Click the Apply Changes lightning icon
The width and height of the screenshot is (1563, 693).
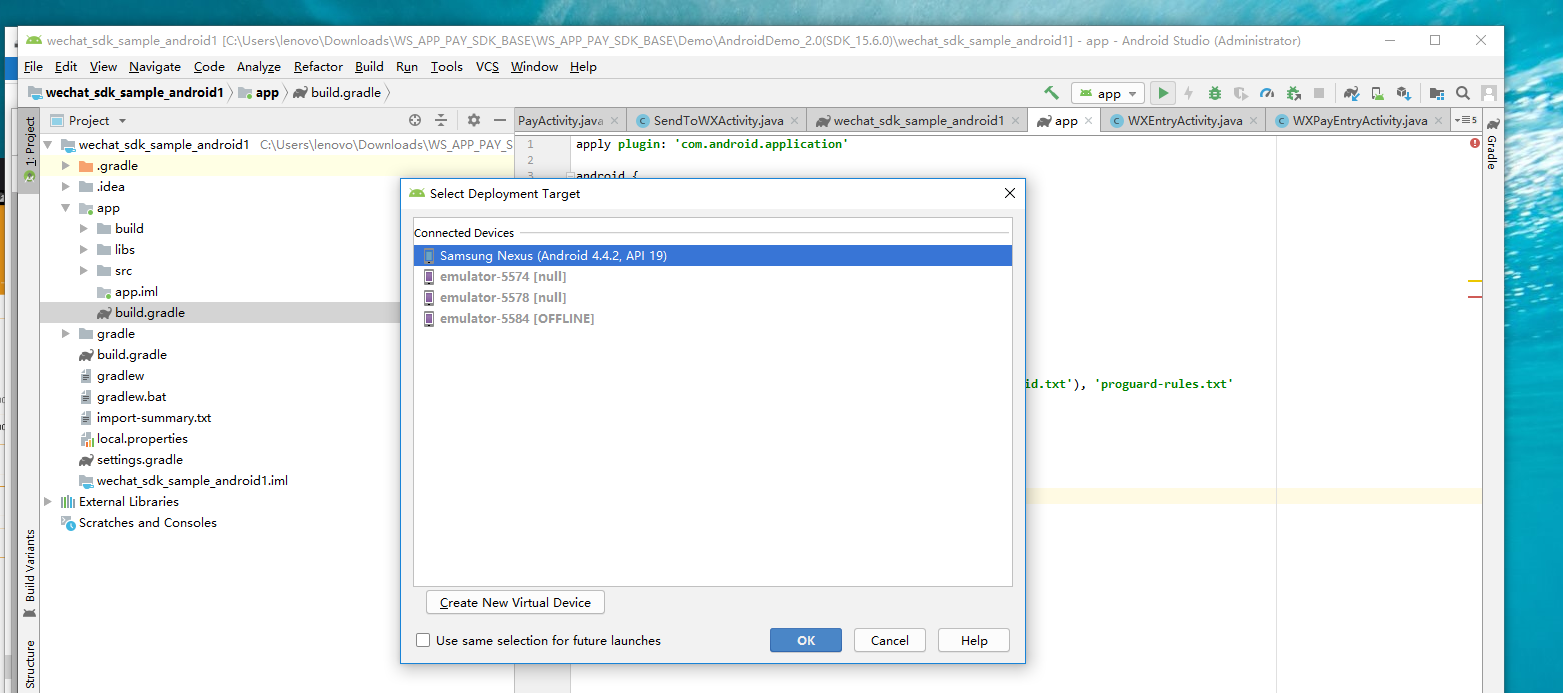pos(1189,93)
